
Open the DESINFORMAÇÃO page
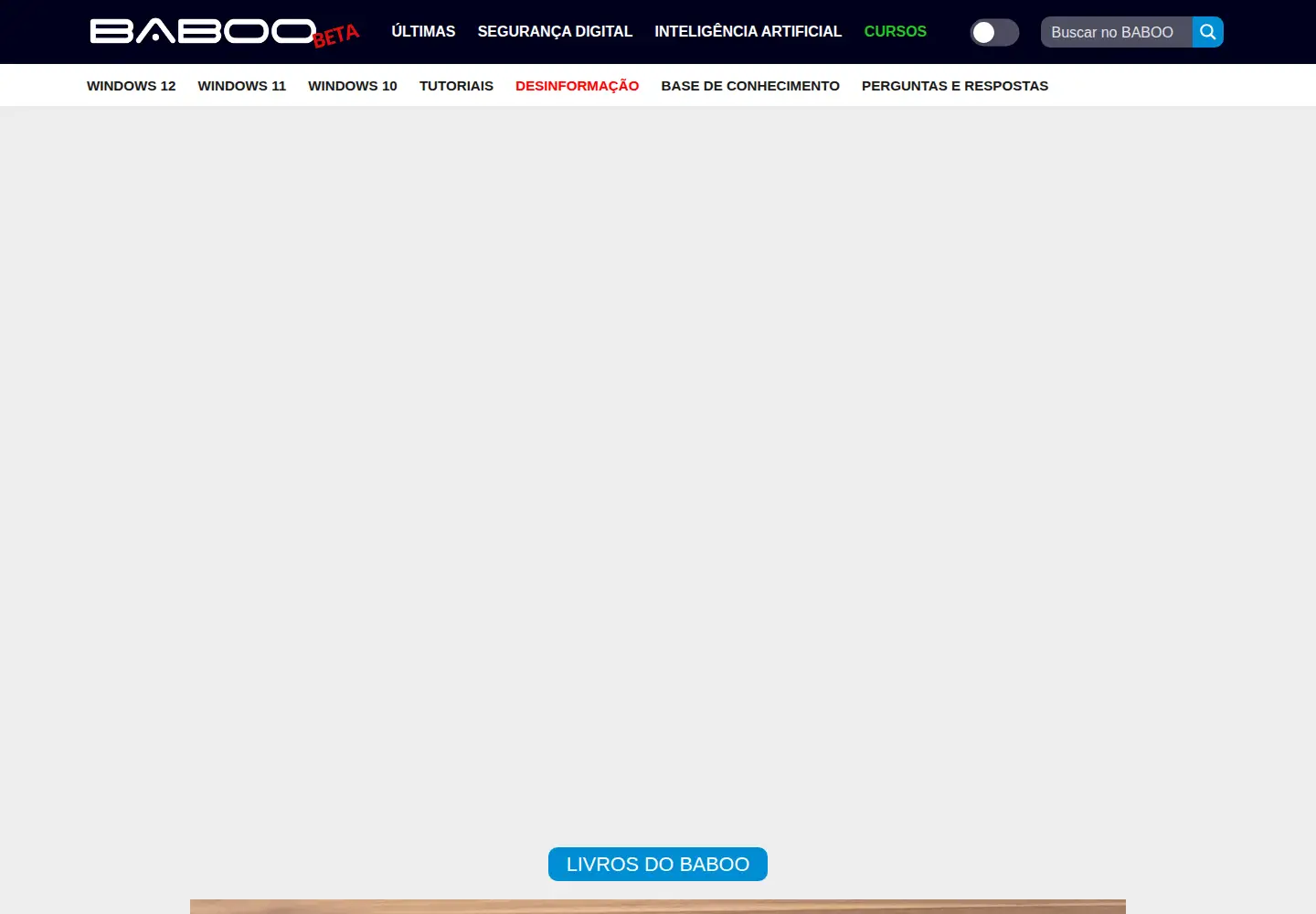(577, 86)
